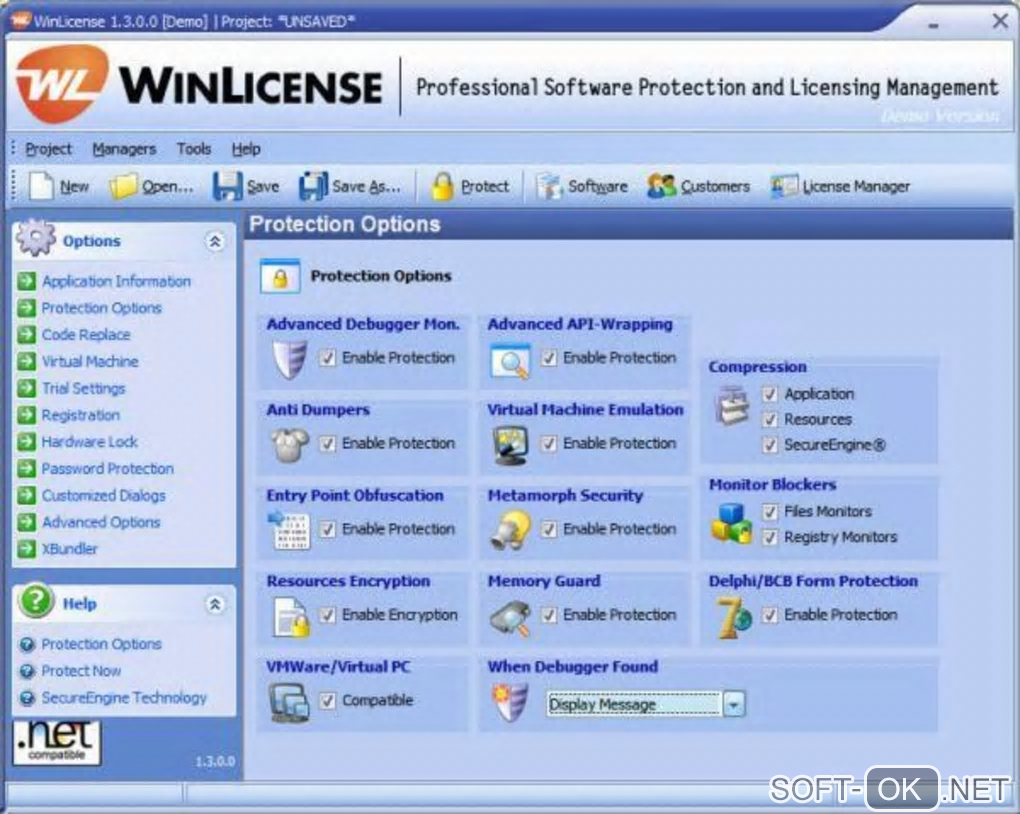Open Advanced Options page
Screen dimensions: 1020x814
[101, 522]
